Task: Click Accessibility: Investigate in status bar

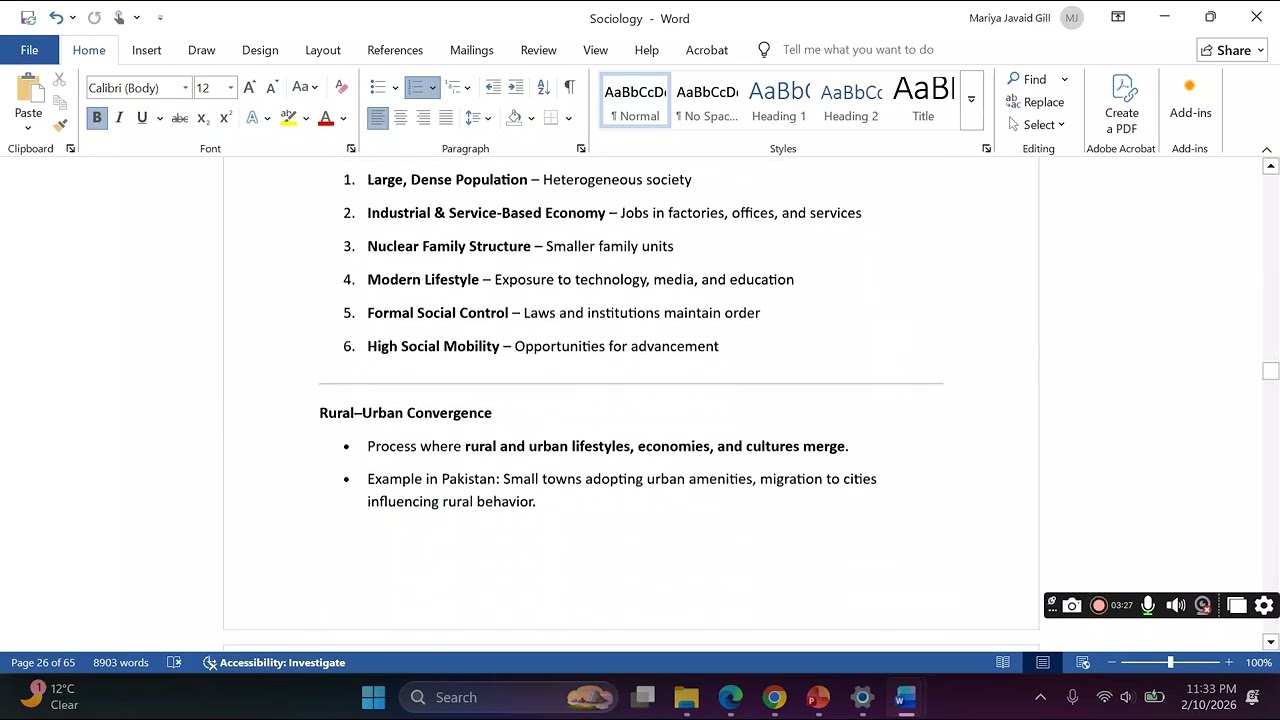Action: pyautogui.click(x=274, y=662)
